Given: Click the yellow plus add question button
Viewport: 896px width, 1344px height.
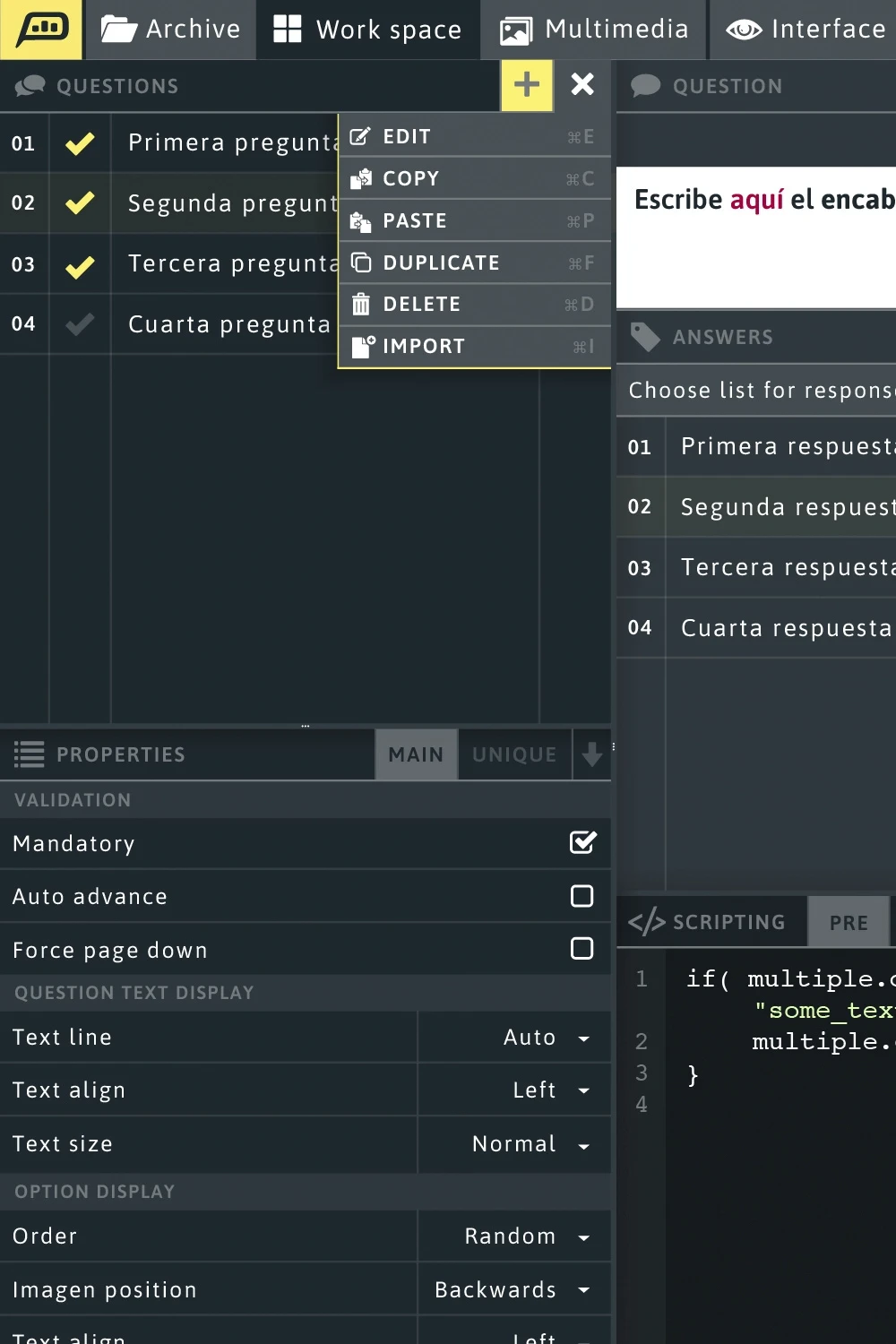Looking at the screenshot, I should (x=527, y=85).
